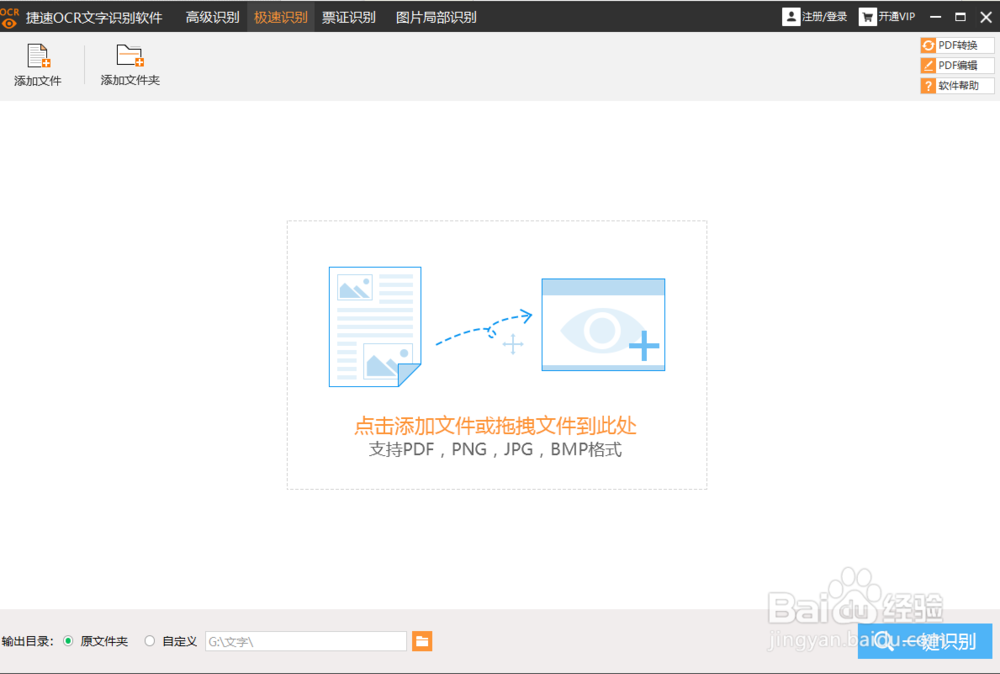This screenshot has height=674, width=1000.
Task: Open the output folder browser icon
Action: [x=421, y=641]
